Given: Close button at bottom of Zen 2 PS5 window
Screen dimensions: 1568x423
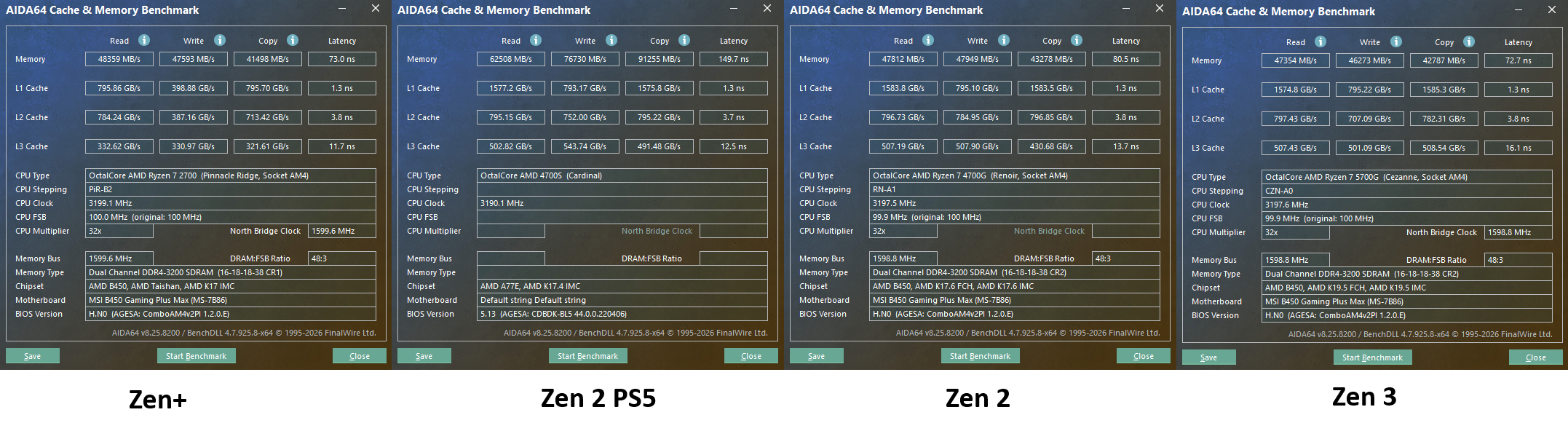Looking at the screenshot, I should pyautogui.click(x=751, y=356).
